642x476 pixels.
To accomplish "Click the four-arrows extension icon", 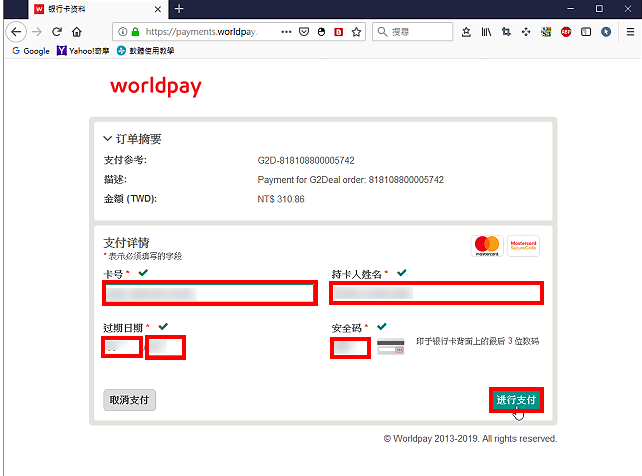I will click(x=526, y=32).
